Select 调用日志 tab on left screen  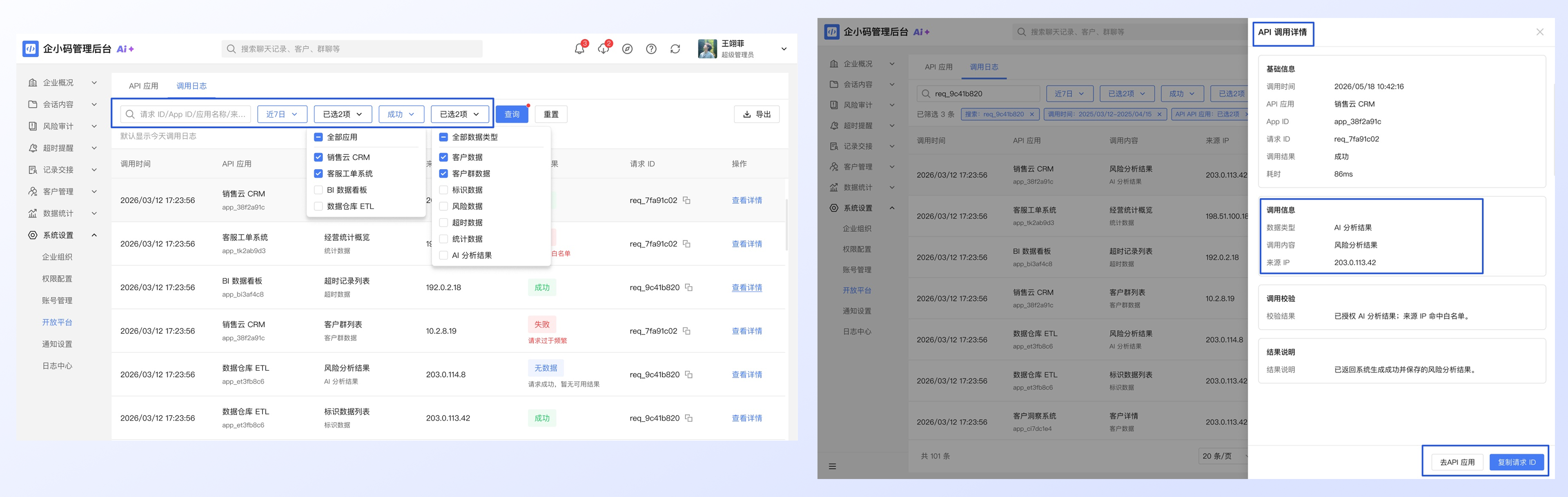[x=192, y=86]
